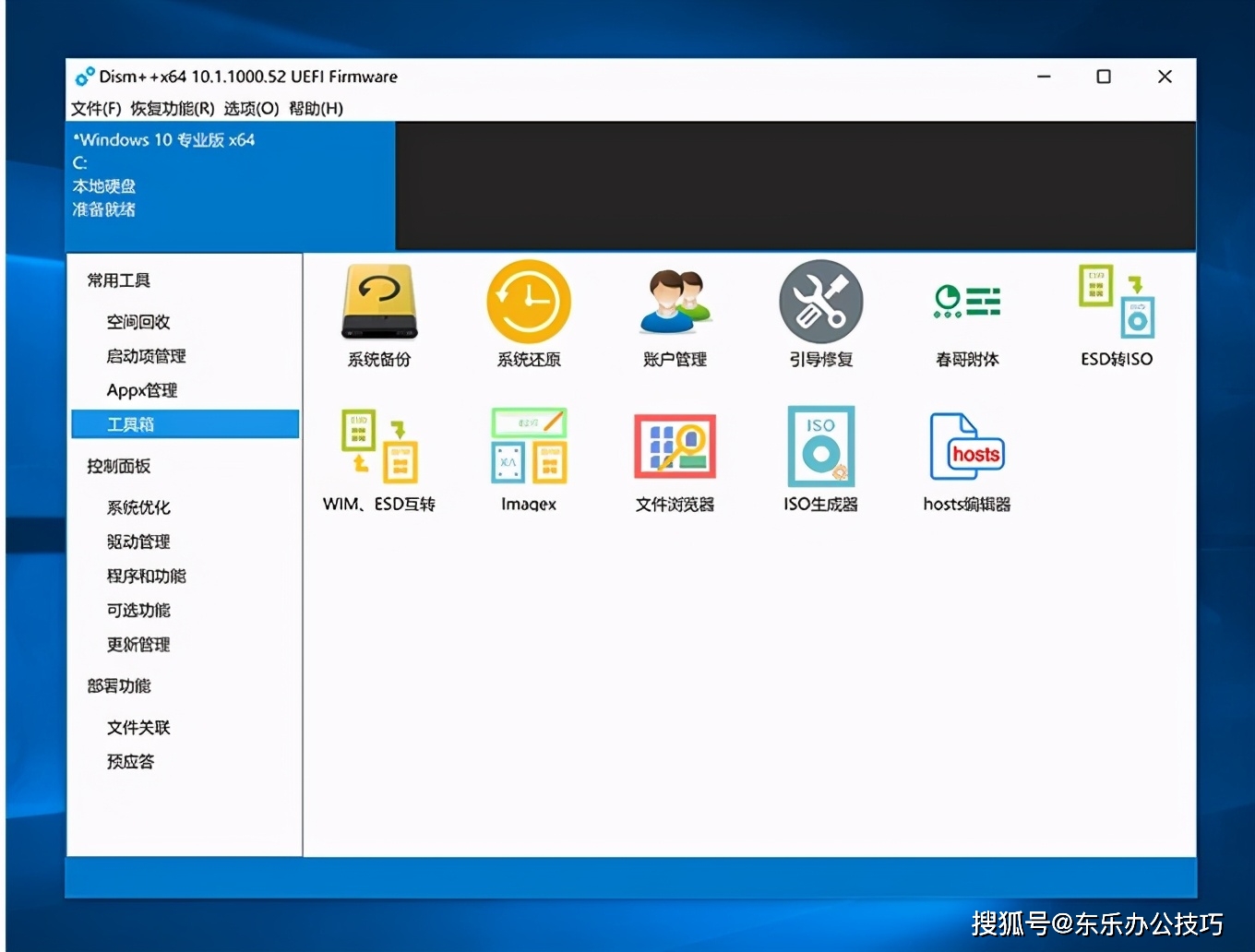Minimize the Dism++ window
The width and height of the screenshot is (1255, 952).
point(1044,77)
